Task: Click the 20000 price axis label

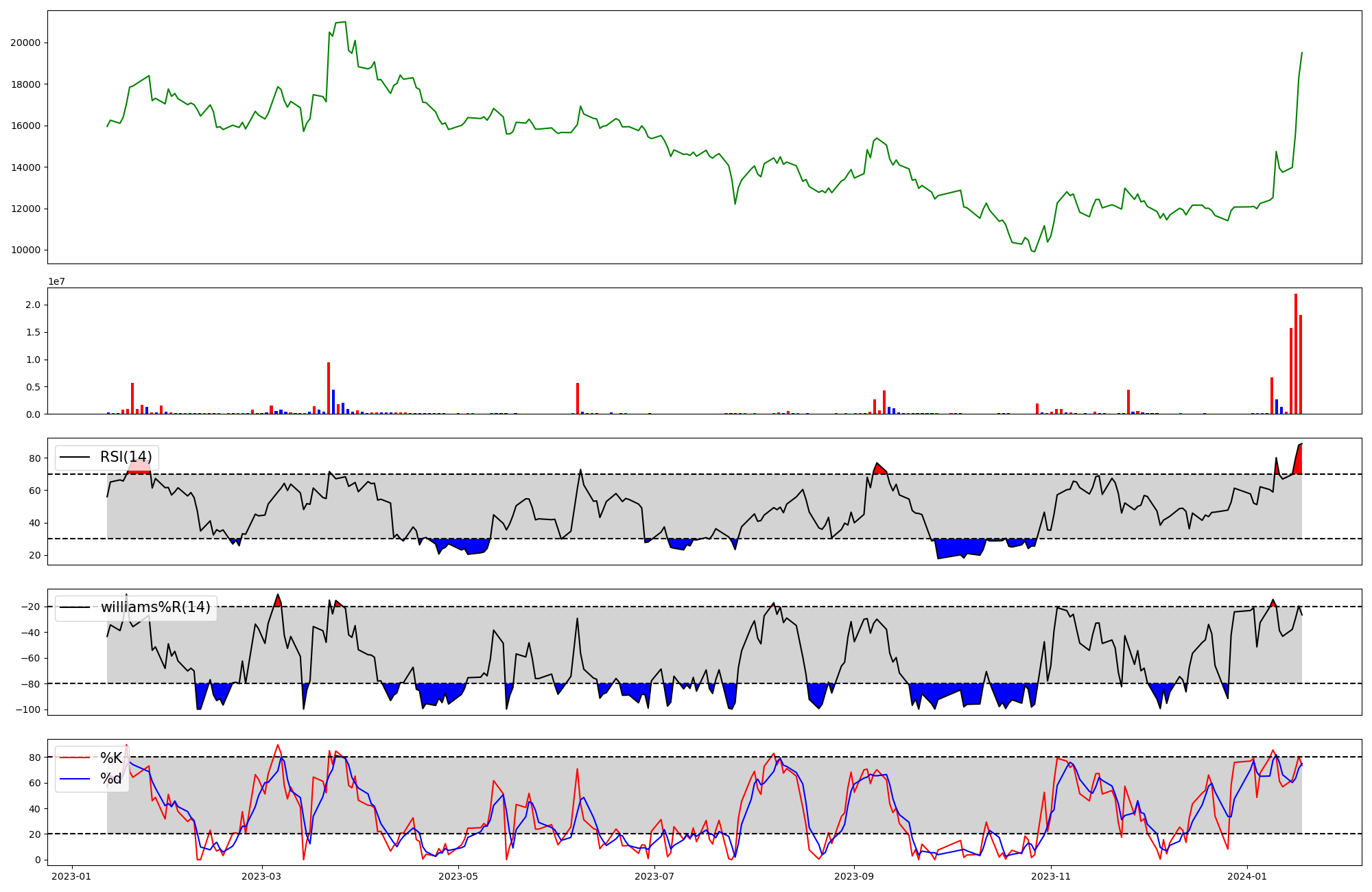Action: pos(25,43)
